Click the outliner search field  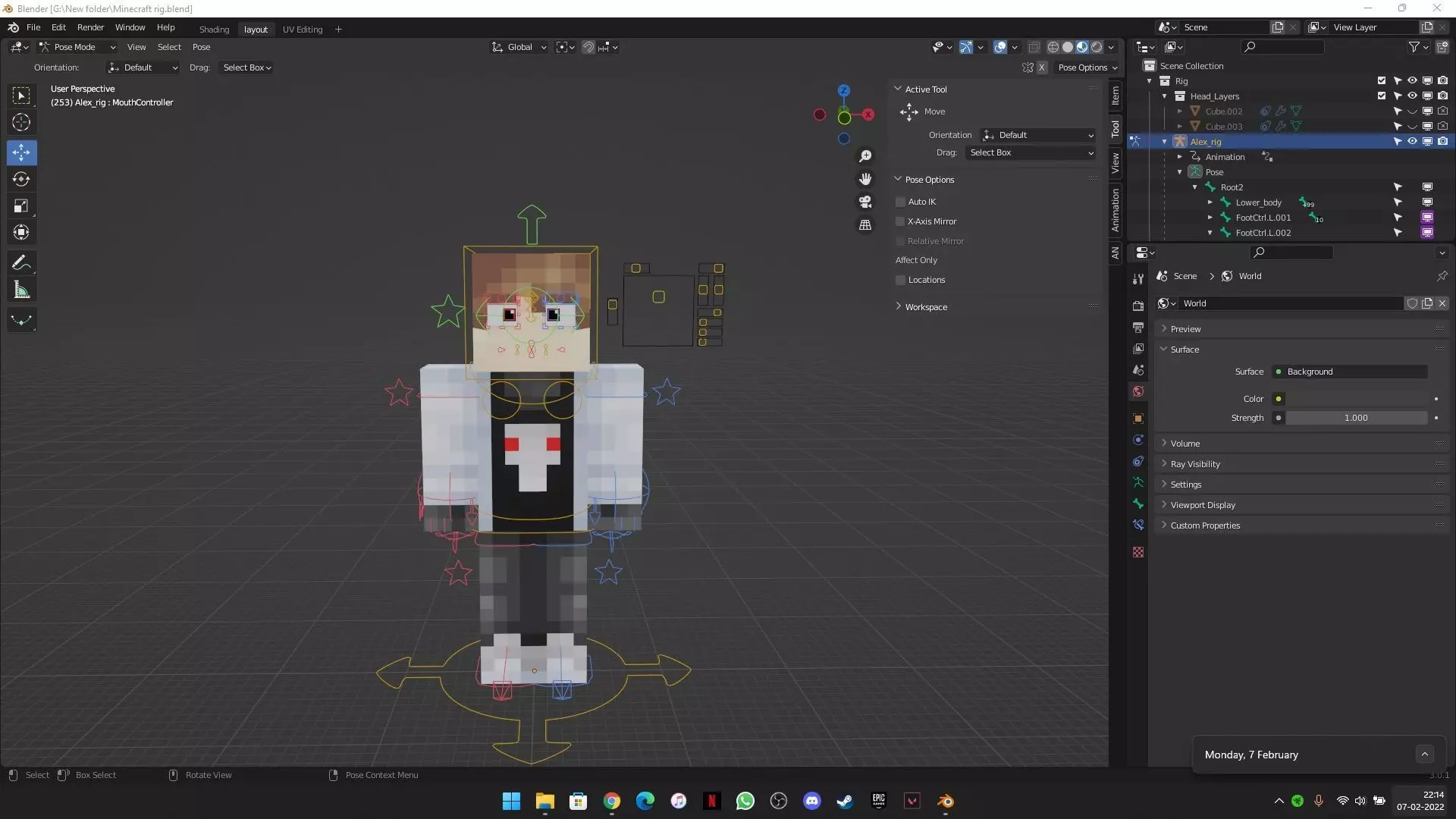pos(1283,47)
